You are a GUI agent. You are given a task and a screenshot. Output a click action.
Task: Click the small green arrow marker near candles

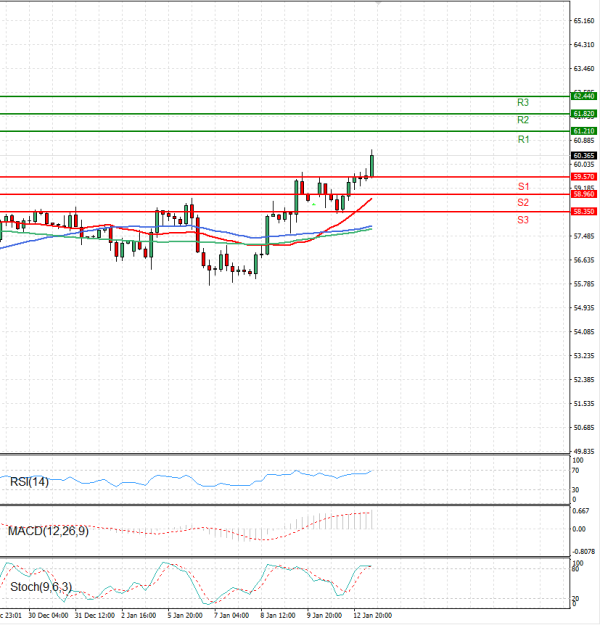(x=314, y=204)
